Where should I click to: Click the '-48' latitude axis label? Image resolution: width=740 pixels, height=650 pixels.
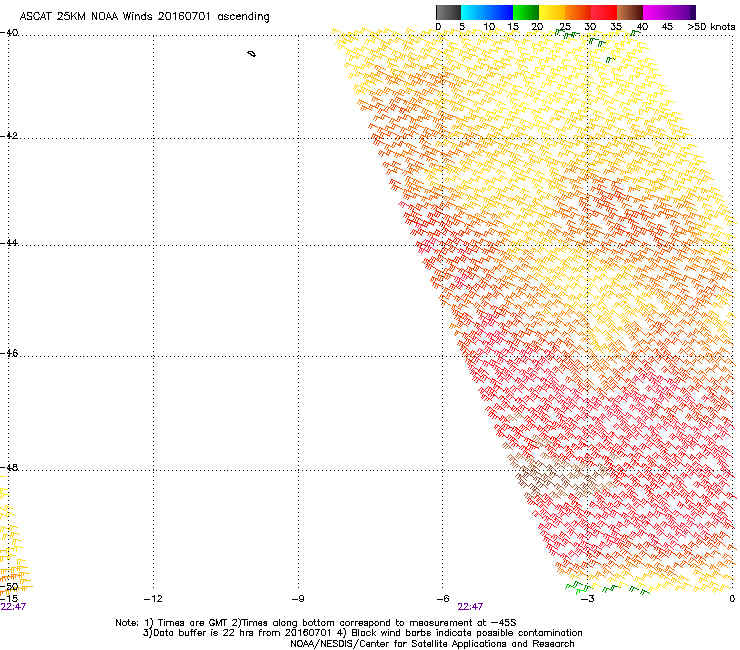(x=9, y=467)
